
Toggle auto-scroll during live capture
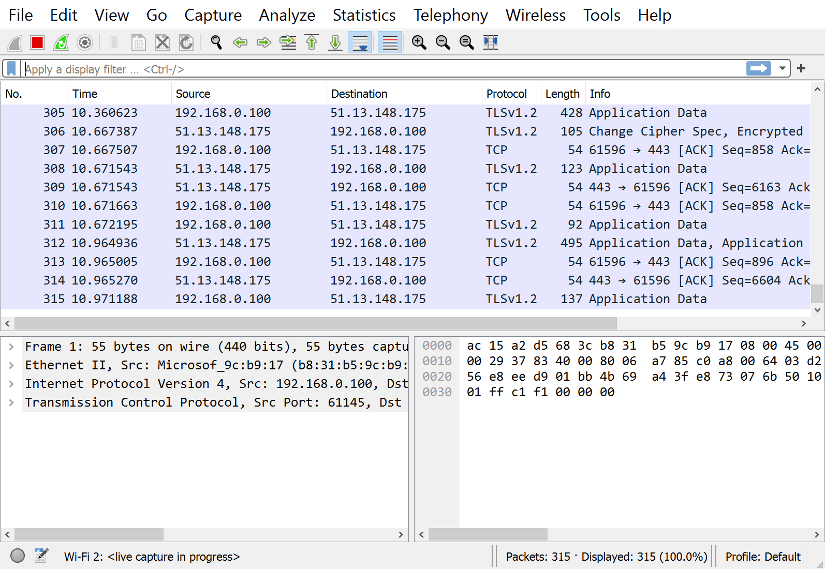pyautogui.click(x=360, y=43)
